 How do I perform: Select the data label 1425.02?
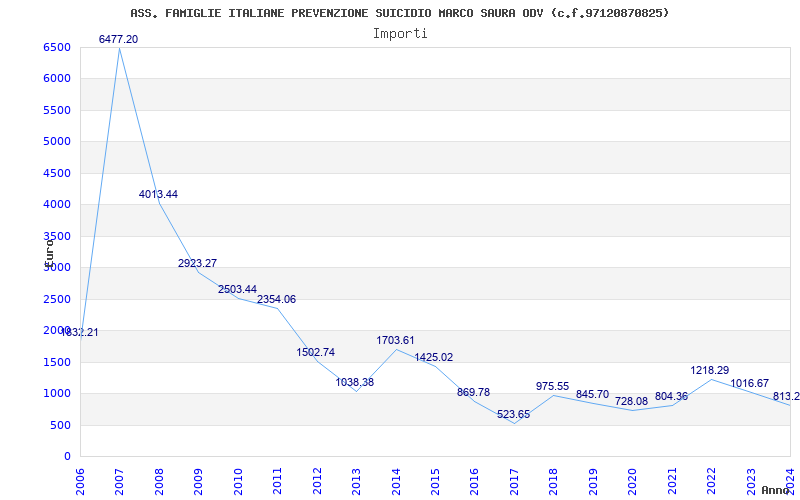[434, 358]
